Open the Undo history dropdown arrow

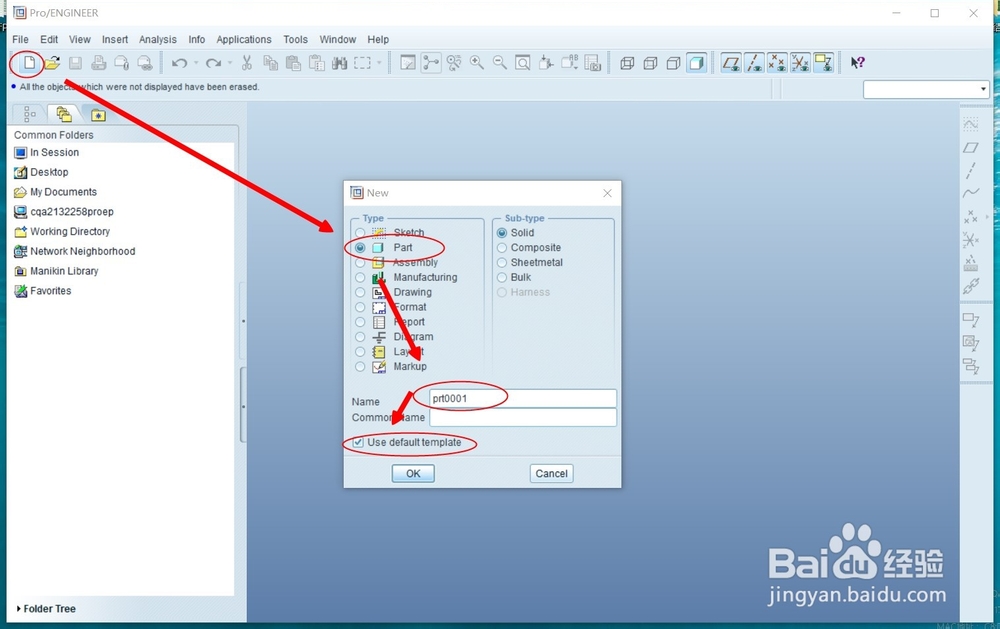196,63
